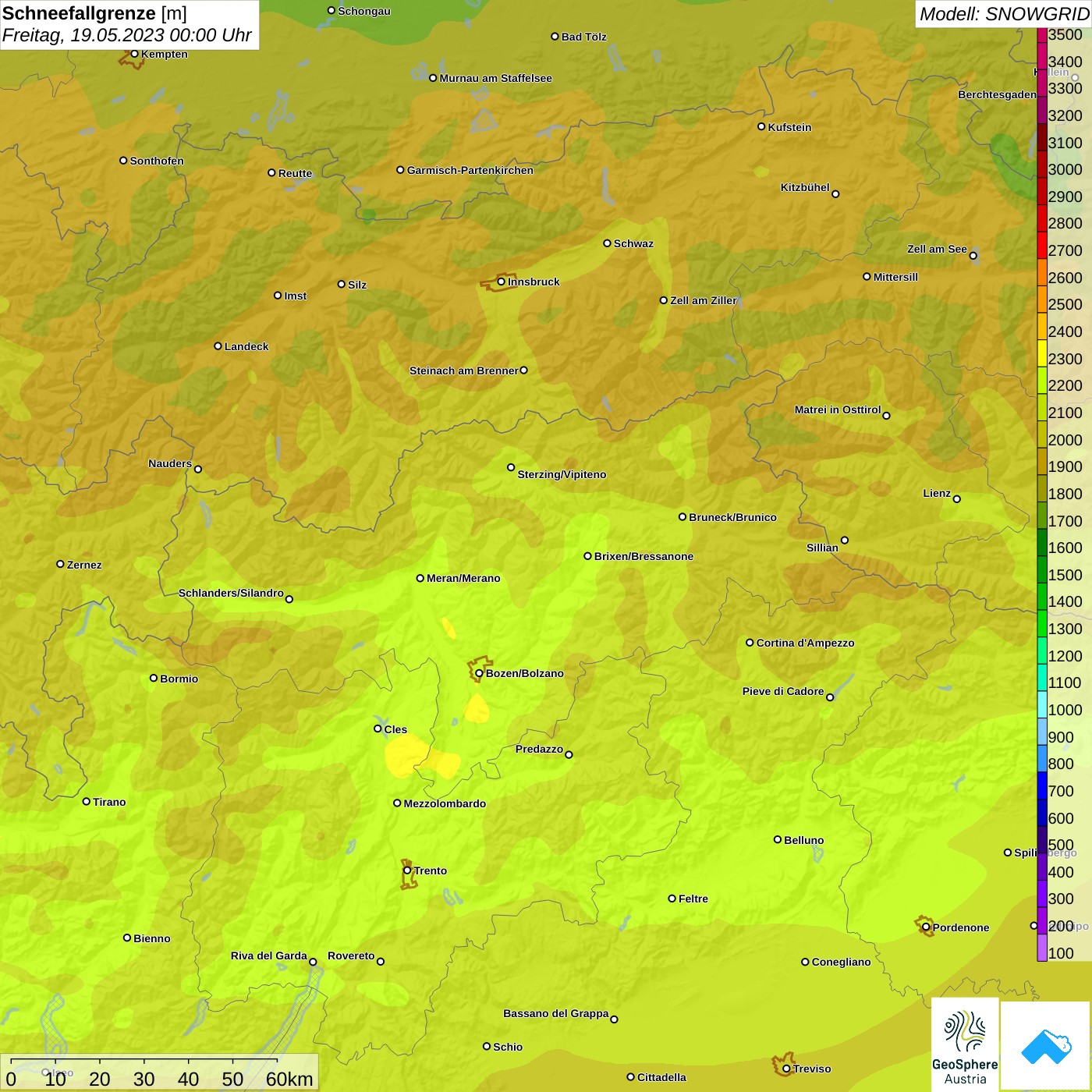This screenshot has height=1092, width=1092.
Task: Click the Schwaz marker dot
Action: 607,243
